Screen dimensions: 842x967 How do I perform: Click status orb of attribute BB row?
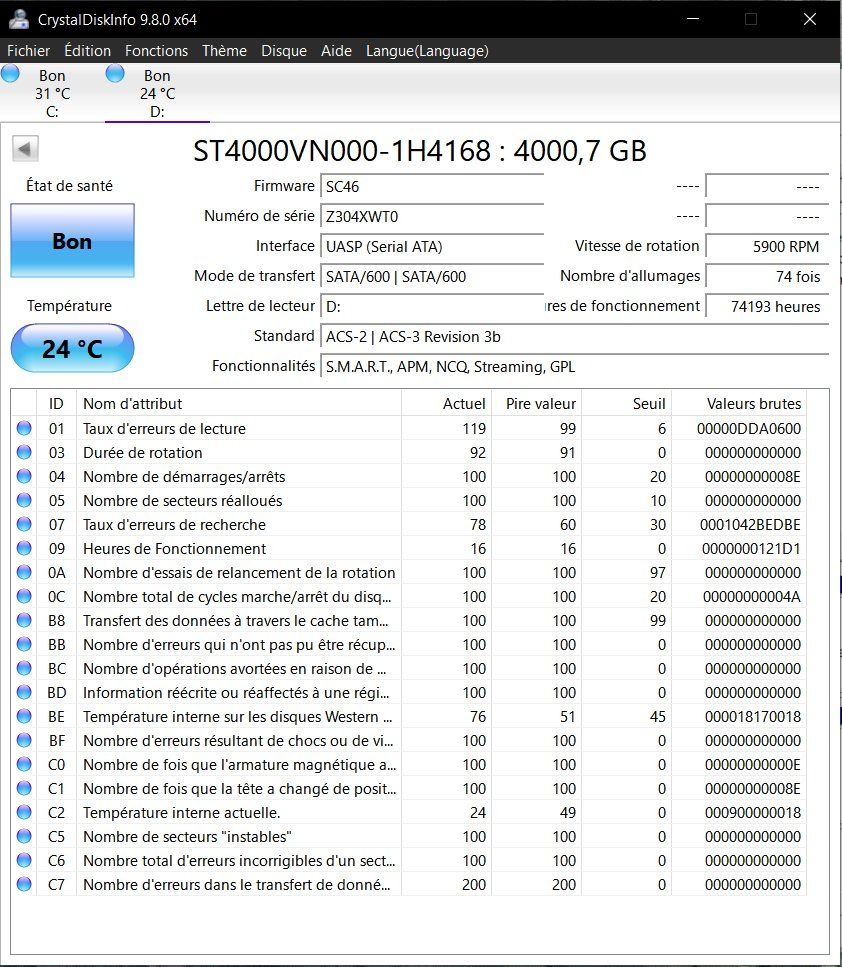pyautogui.click(x=24, y=644)
